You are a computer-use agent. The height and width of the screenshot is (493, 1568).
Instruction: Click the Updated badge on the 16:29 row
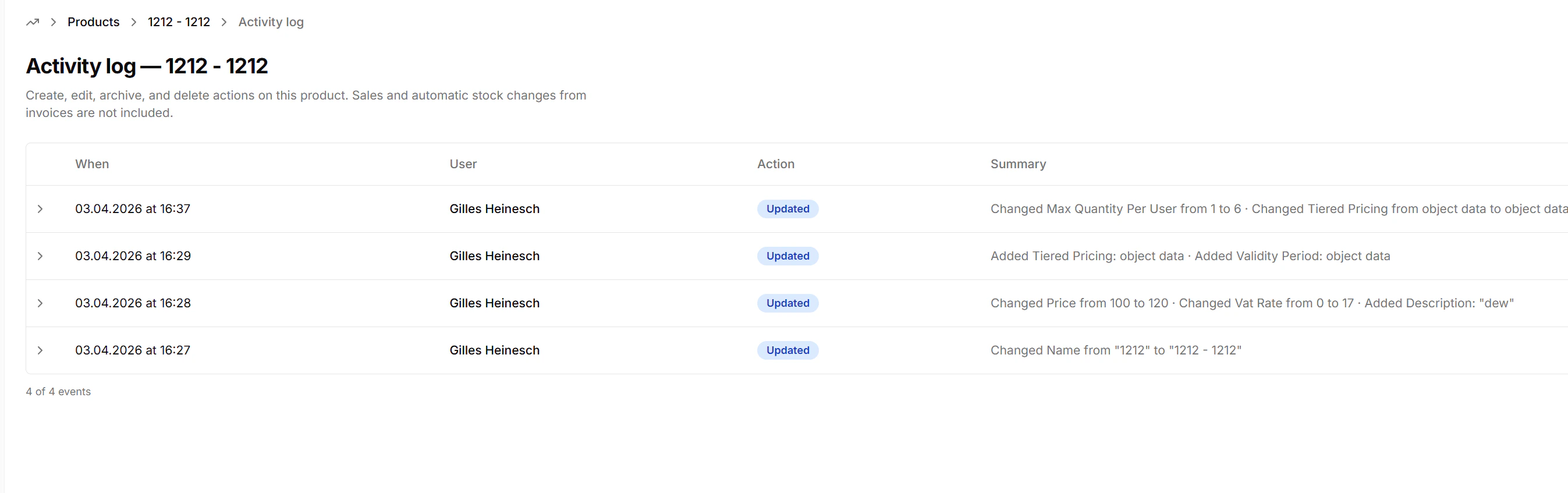787,256
